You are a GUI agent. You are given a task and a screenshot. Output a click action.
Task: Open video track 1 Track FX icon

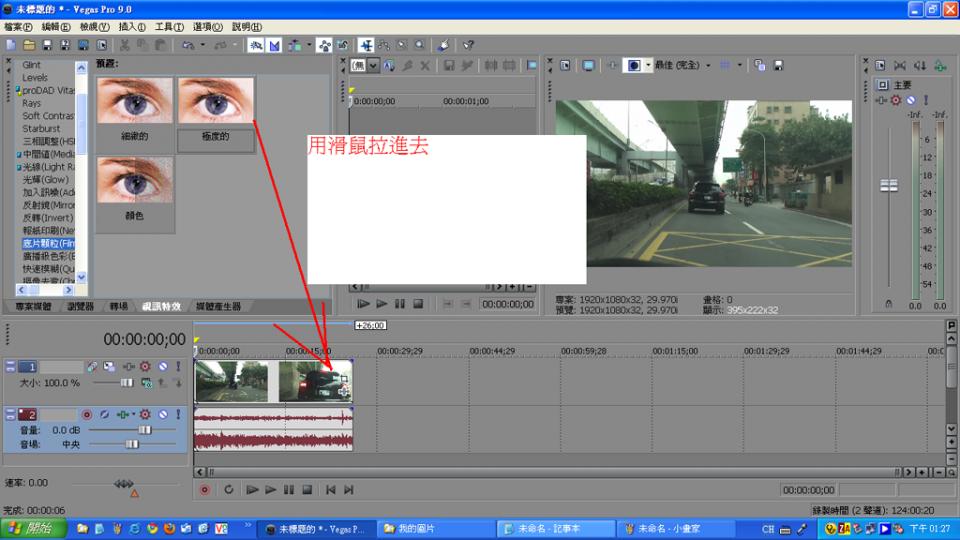point(145,367)
